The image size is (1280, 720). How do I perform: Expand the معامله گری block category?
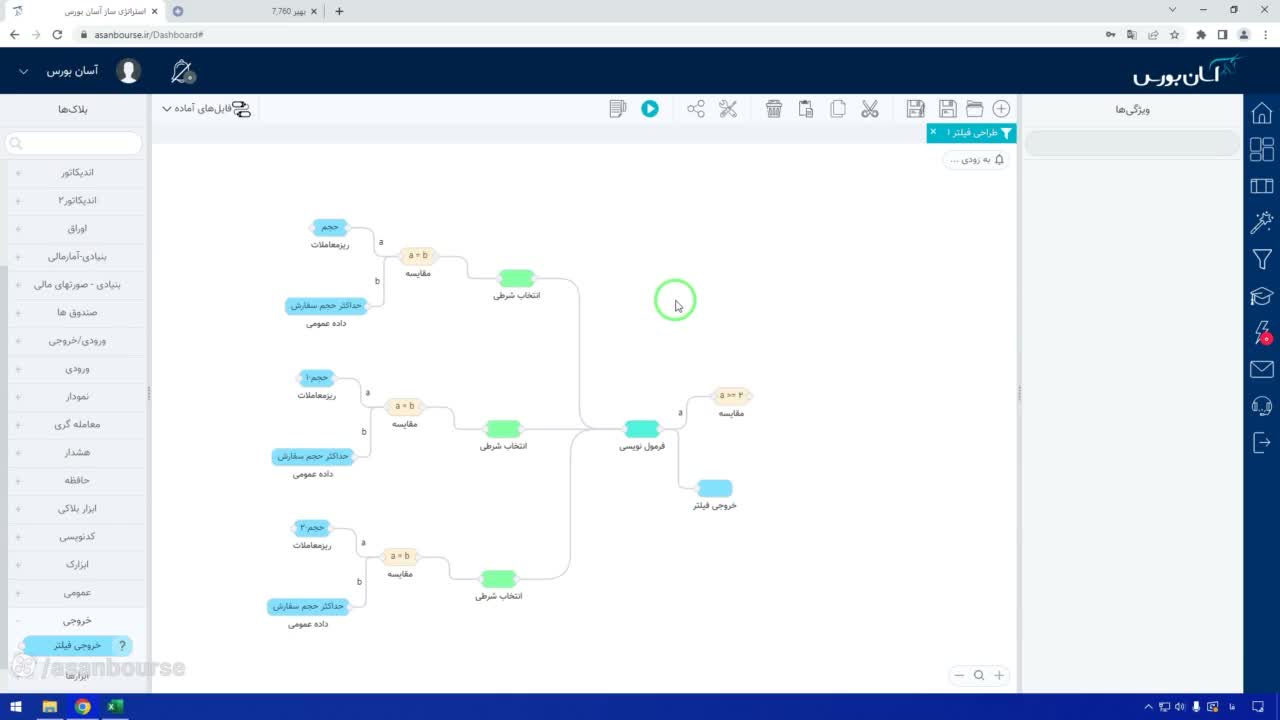pos(77,424)
